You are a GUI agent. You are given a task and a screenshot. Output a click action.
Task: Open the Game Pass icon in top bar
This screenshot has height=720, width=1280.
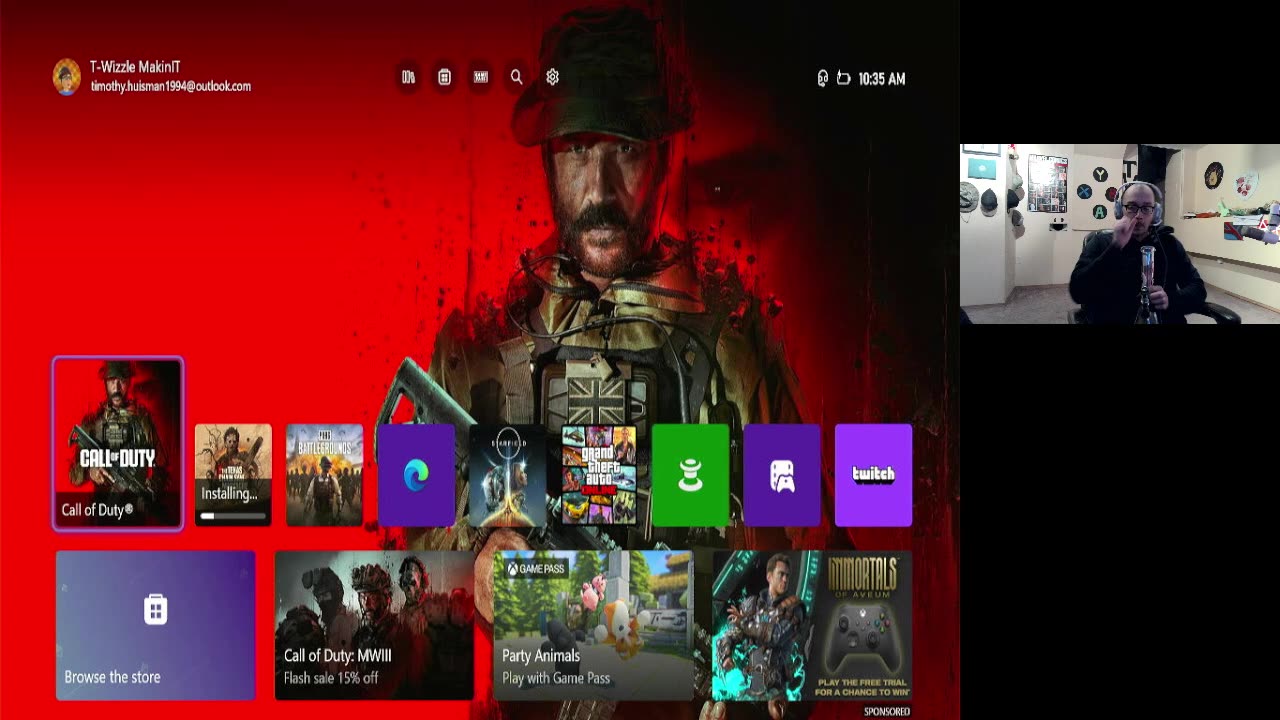click(480, 77)
